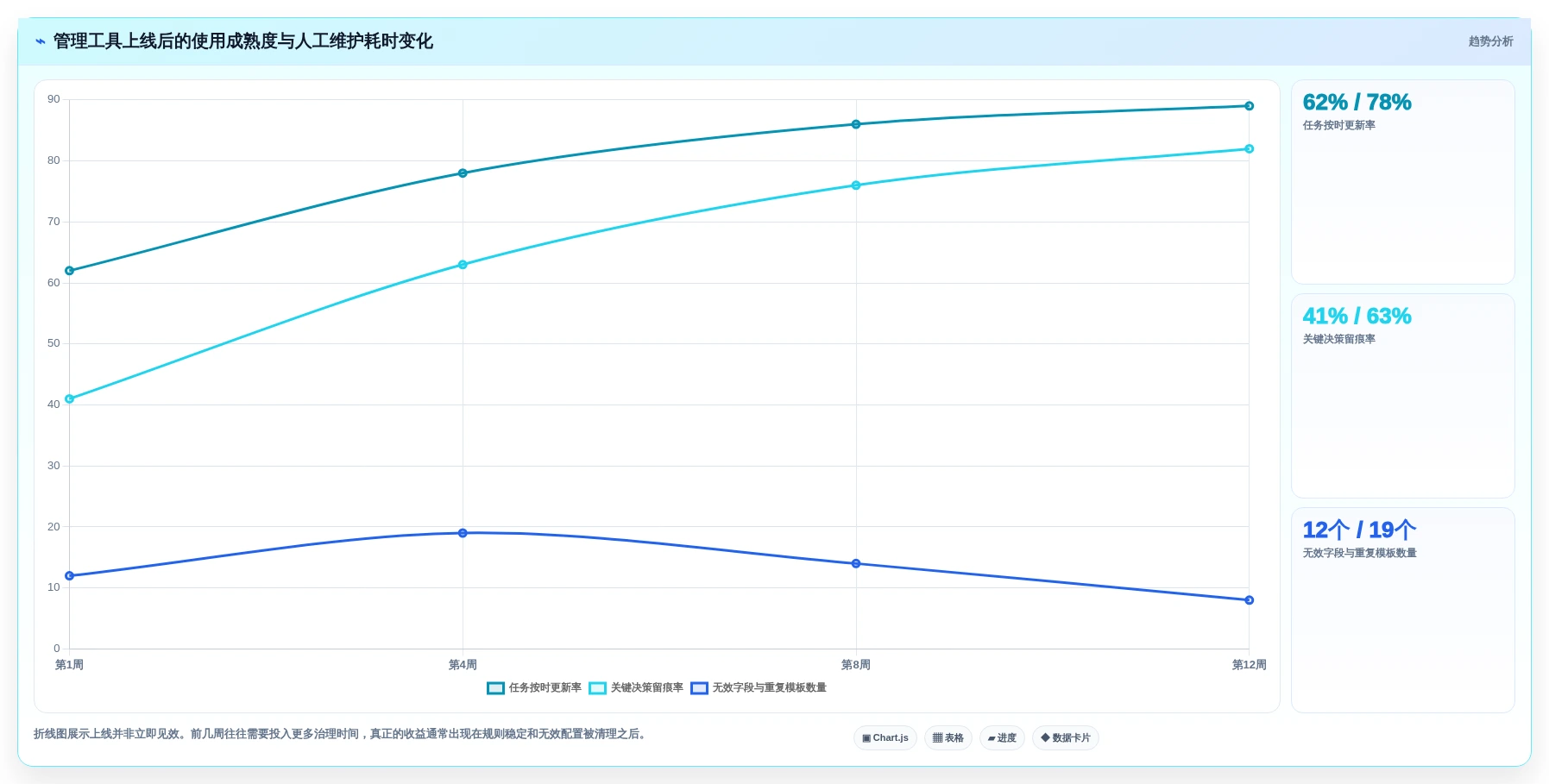
Task: Click the 41% / 63% stat value
Action: (x=1357, y=317)
